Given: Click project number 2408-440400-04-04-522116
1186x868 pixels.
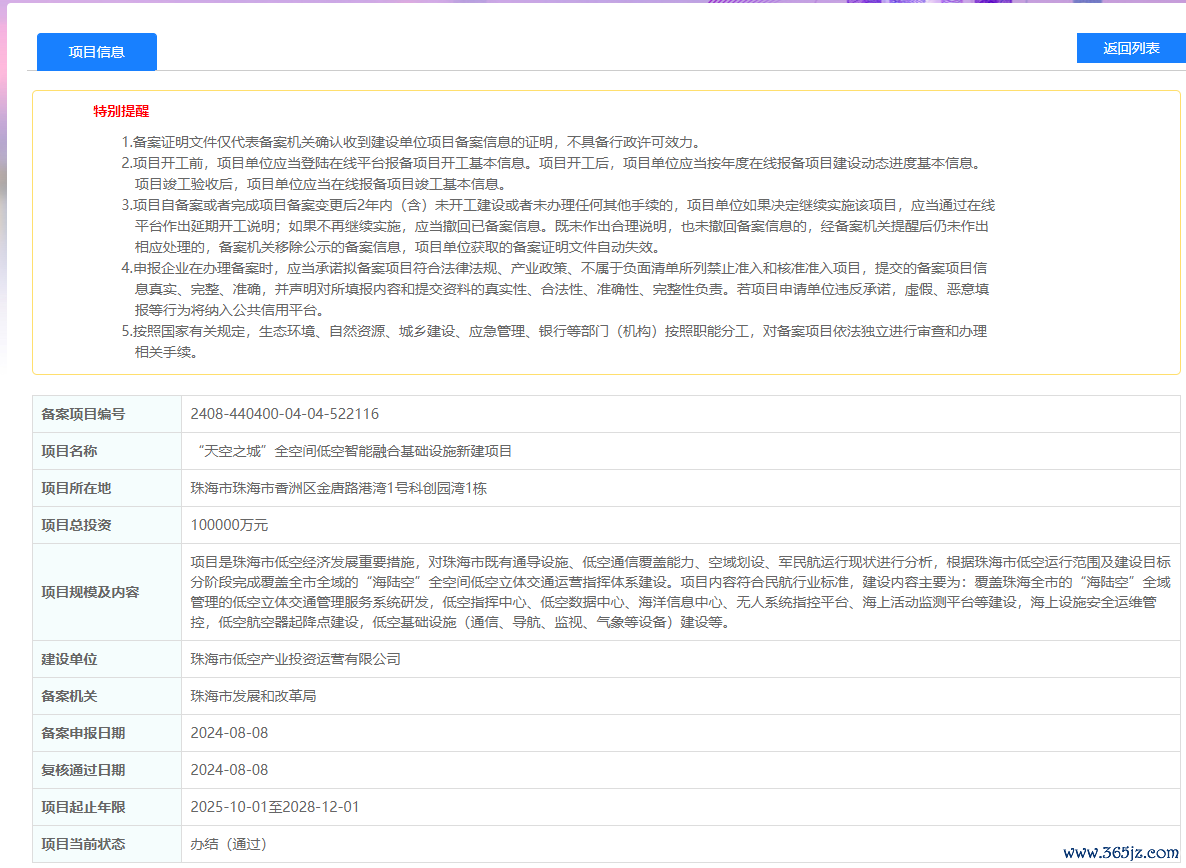Looking at the screenshot, I should pos(285,414).
